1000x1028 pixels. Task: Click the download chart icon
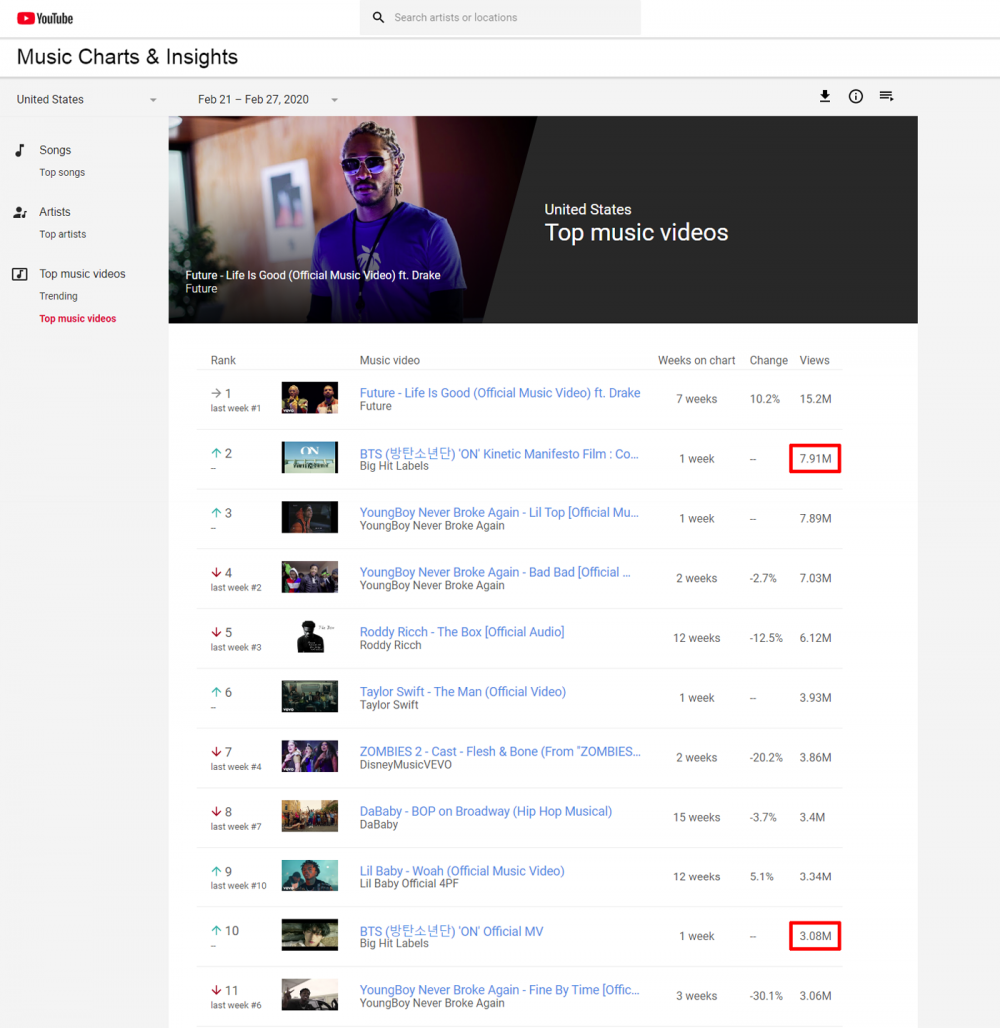click(x=825, y=96)
